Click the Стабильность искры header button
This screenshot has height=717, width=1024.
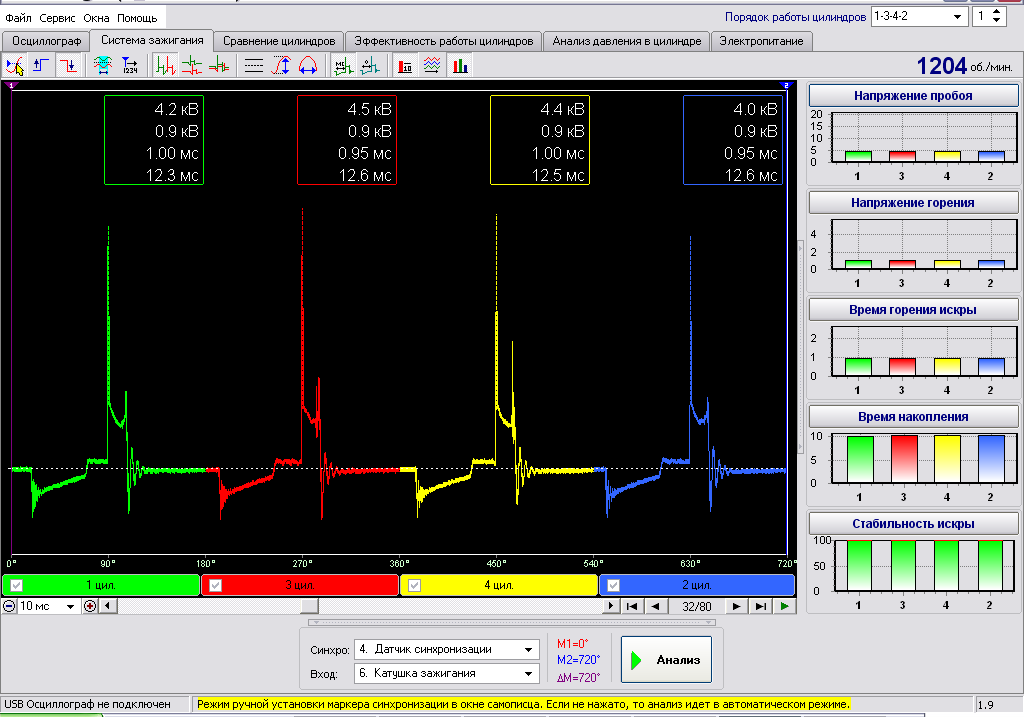[x=913, y=524]
